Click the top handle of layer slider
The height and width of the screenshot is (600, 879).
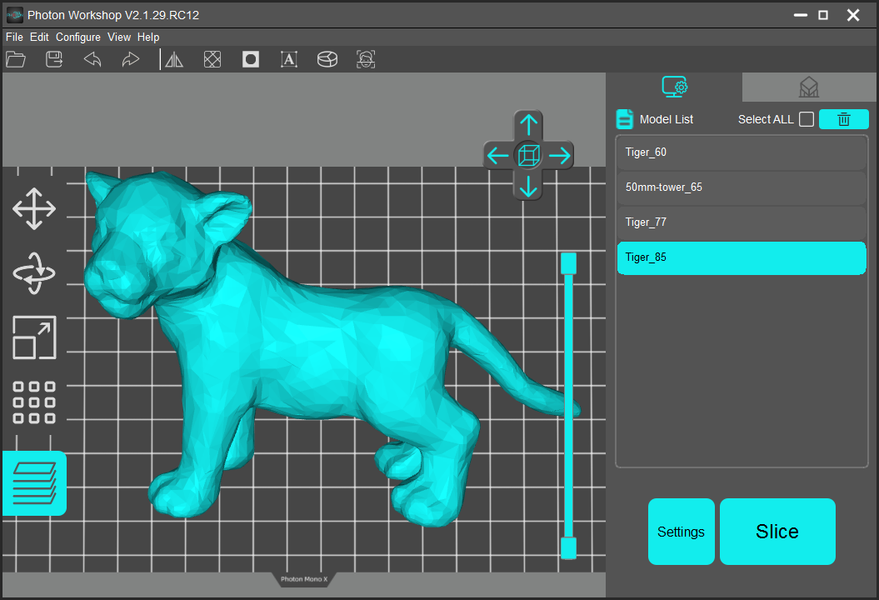(568, 262)
